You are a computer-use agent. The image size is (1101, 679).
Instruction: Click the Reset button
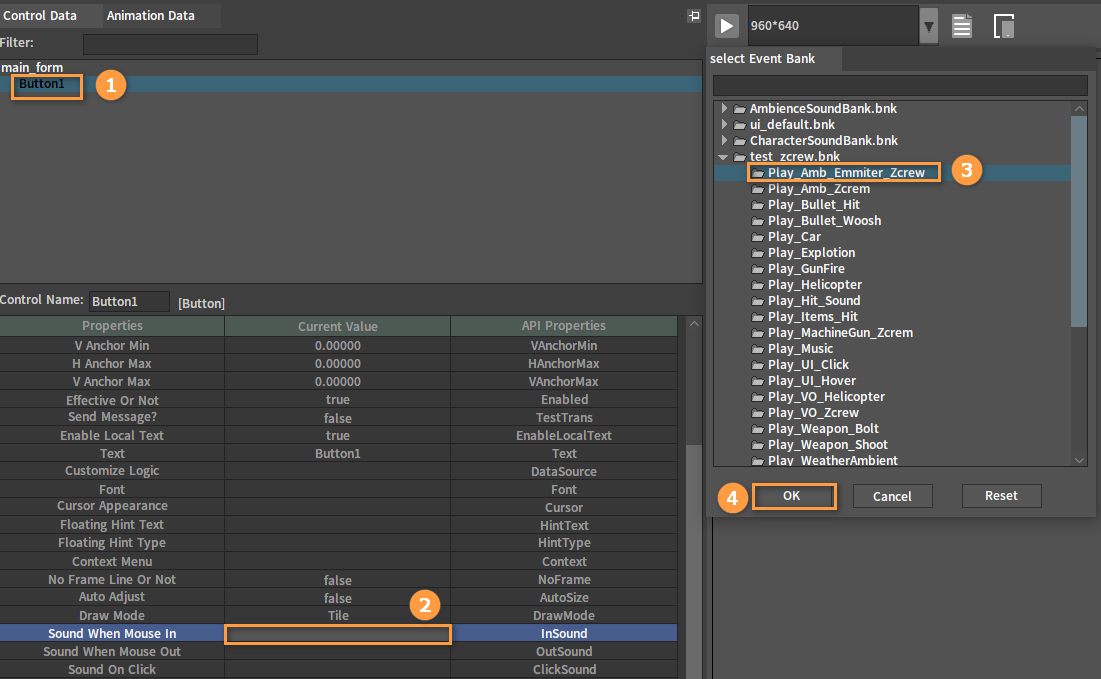pyautogui.click(x=1001, y=496)
